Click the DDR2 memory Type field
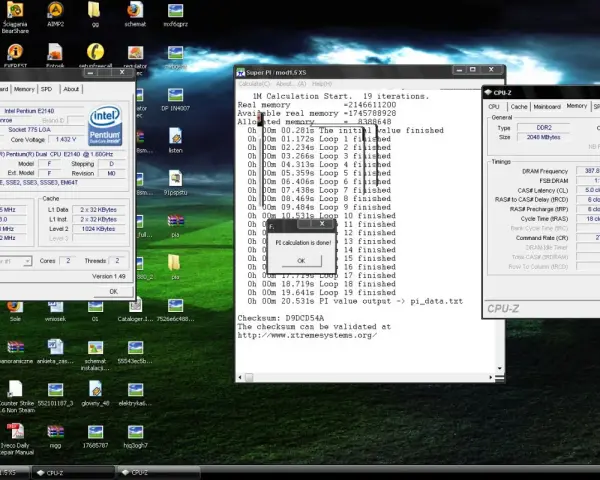The width and height of the screenshot is (600, 480). click(x=544, y=127)
